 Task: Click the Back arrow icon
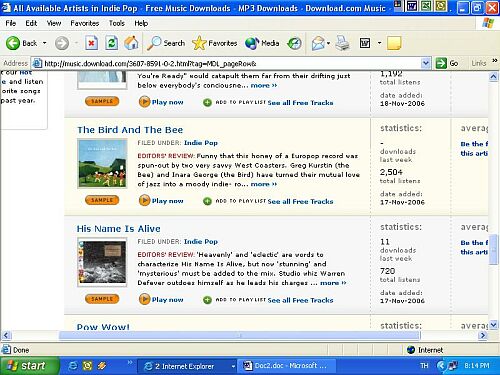pos(13,43)
